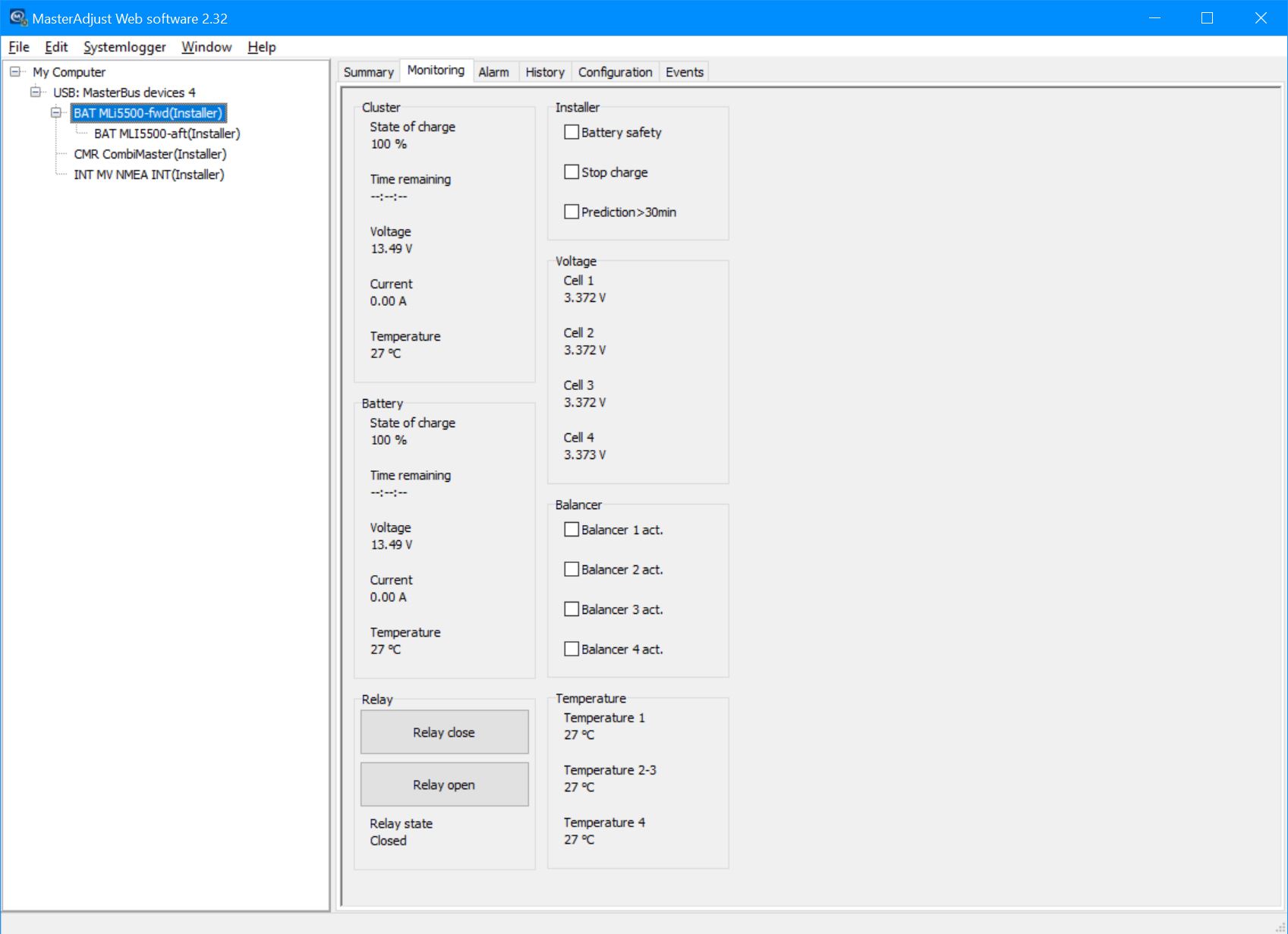Screen dimensions: 1288x934
Task: Click the Battery Time remaining value
Action: click(x=389, y=492)
